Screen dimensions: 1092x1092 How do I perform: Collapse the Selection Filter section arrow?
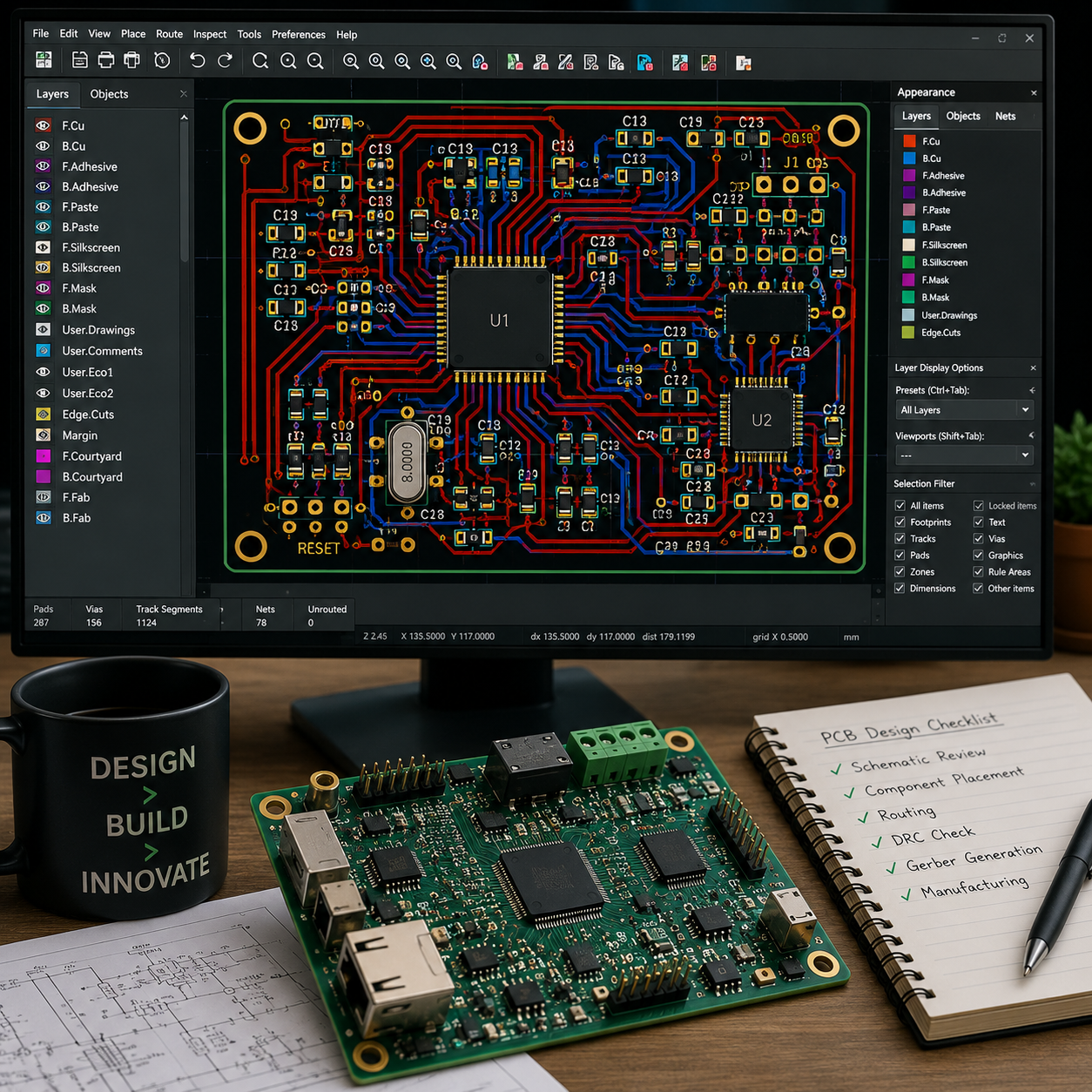tap(1033, 483)
